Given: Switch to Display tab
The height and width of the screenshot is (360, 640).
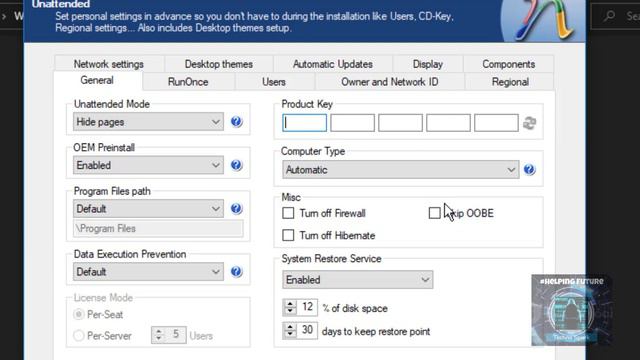Looking at the screenshot, I should 428,64.
